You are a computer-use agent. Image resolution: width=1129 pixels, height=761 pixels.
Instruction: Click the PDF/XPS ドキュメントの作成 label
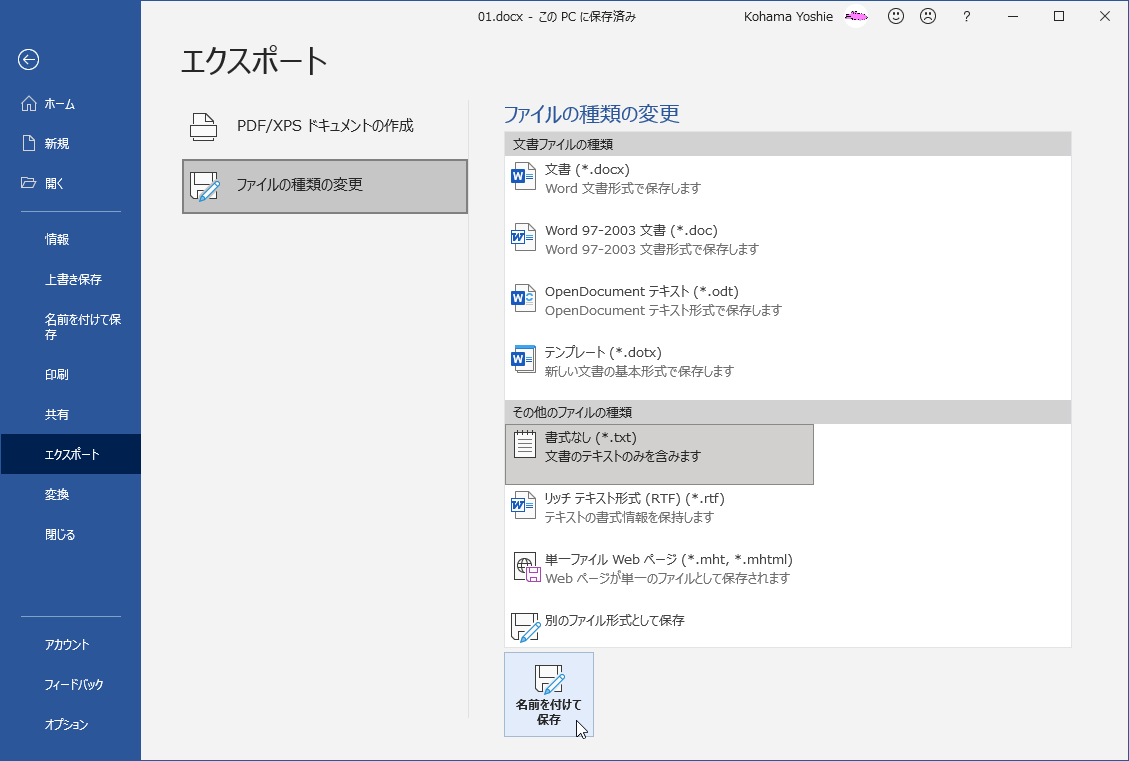point(325,126)
